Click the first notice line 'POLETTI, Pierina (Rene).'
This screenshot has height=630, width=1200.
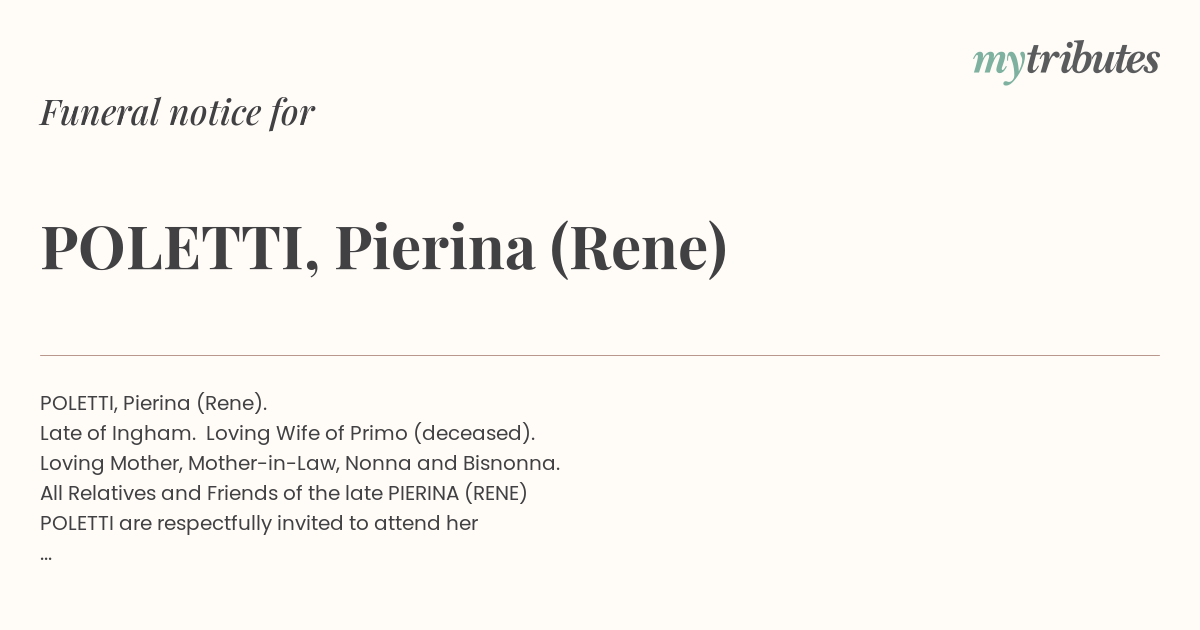(154, 403)
